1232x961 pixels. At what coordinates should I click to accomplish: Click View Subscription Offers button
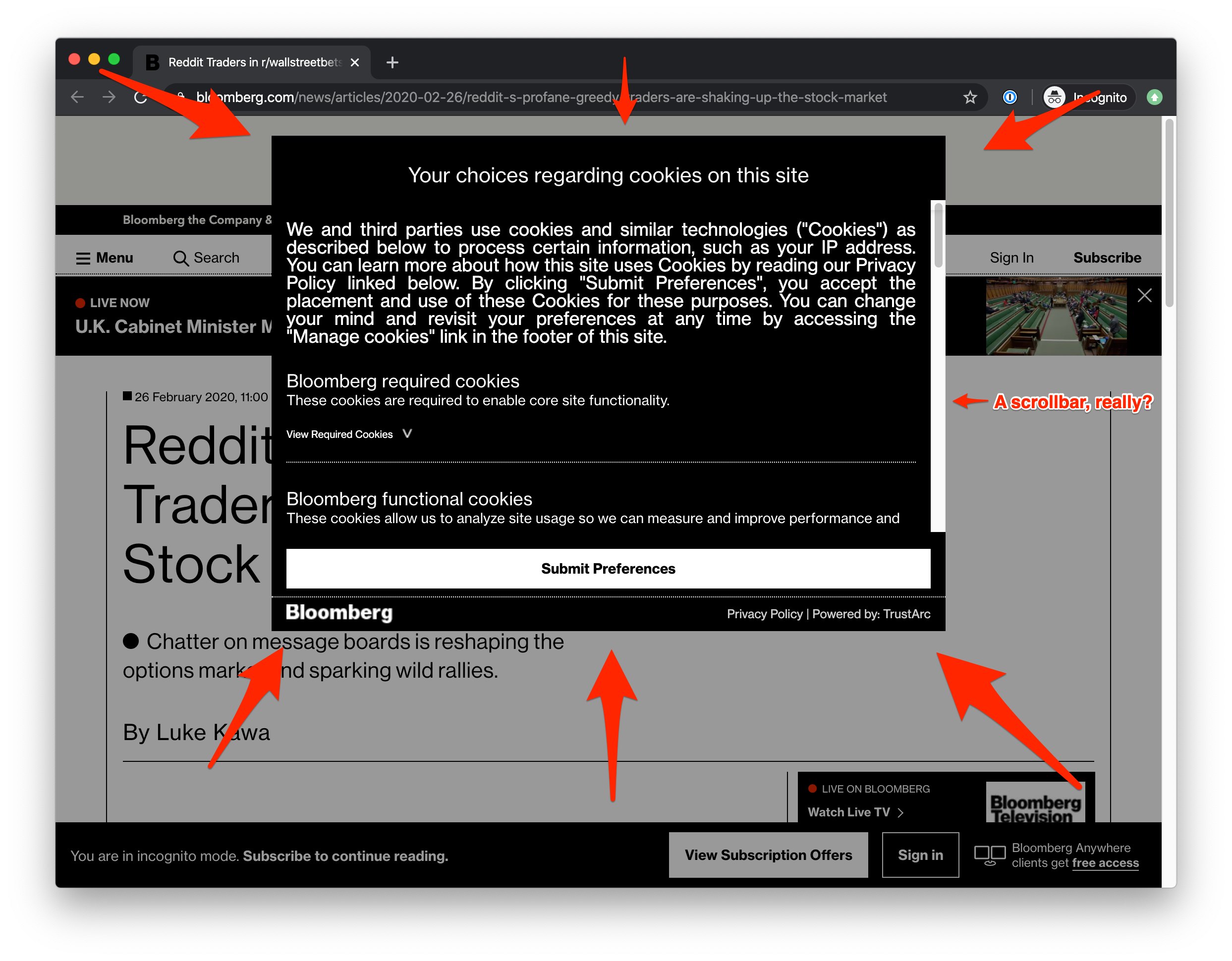(768, 855)
